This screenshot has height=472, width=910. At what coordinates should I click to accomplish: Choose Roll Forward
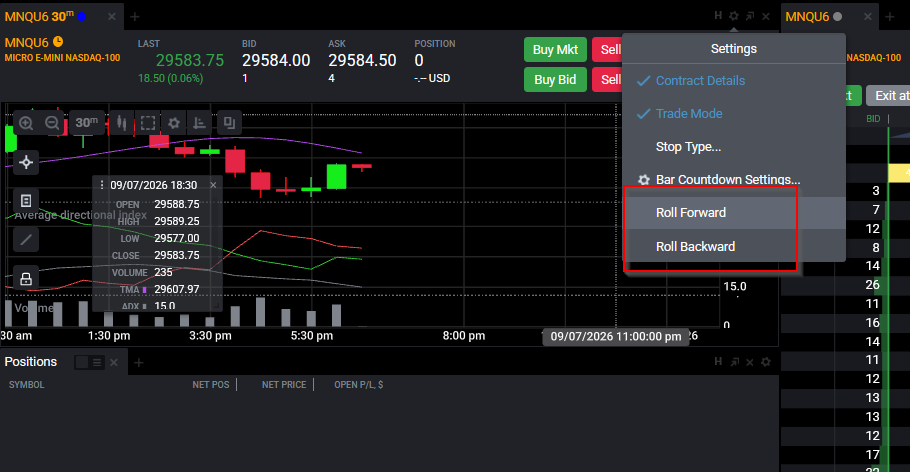click(734, 212)
